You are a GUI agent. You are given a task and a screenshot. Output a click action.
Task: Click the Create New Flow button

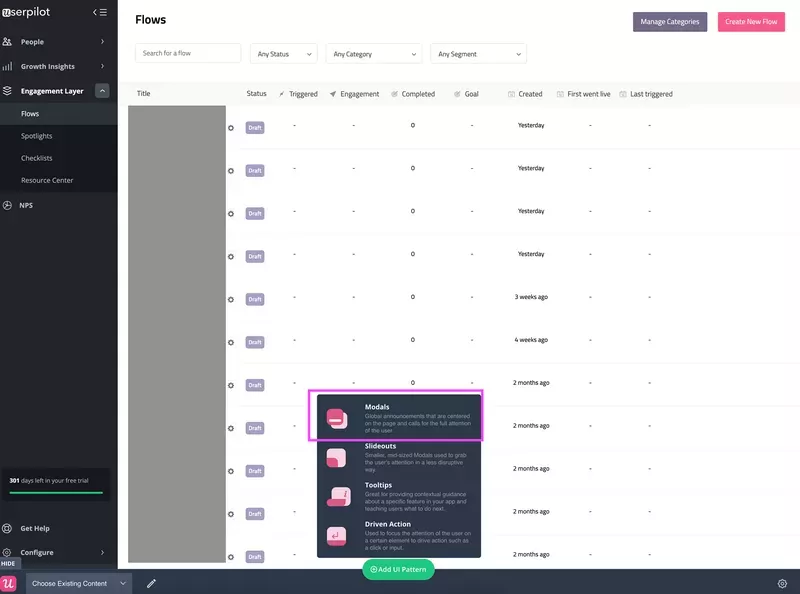(x=750, y=20)
